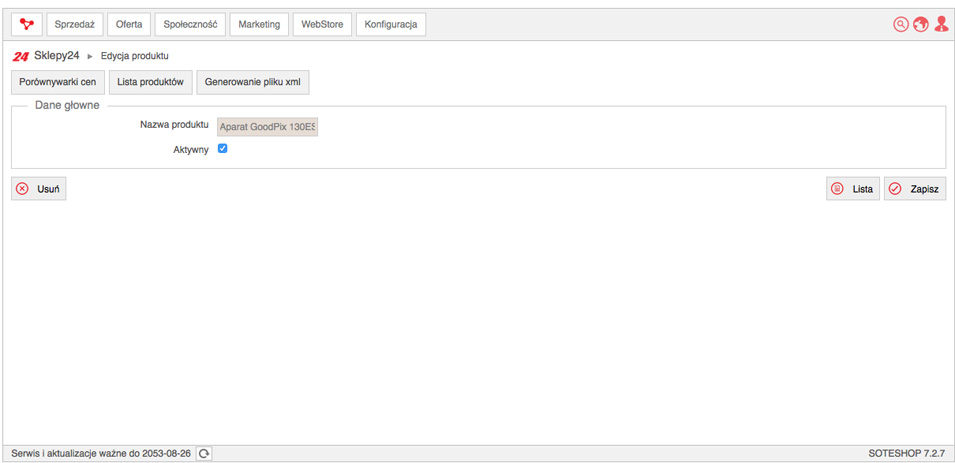Viewport: 955px width, 463px height.
Task: Open the Oferta menu
Action: [129, 24]
